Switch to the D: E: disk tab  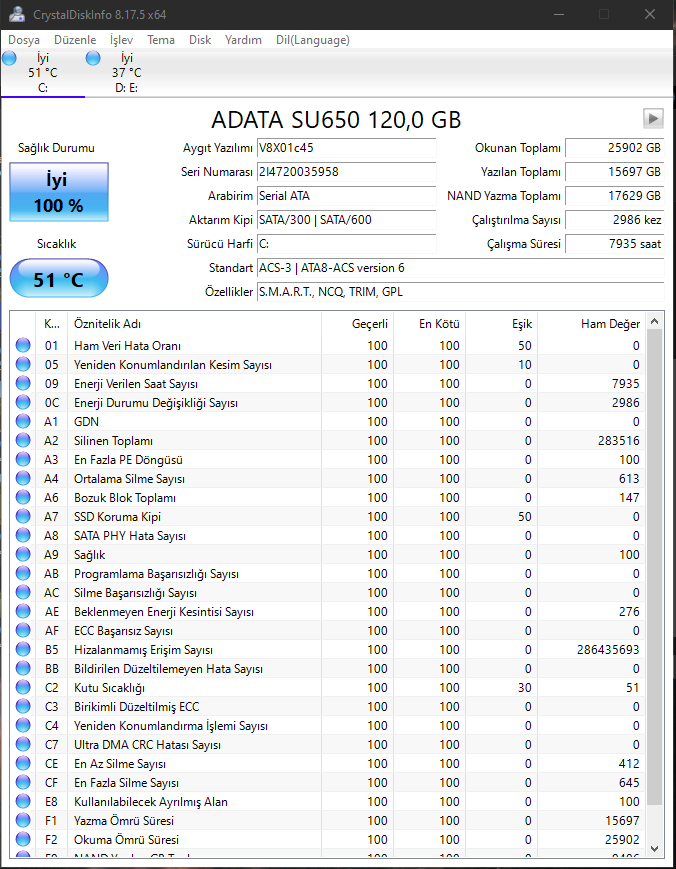[x=126, y=73]
